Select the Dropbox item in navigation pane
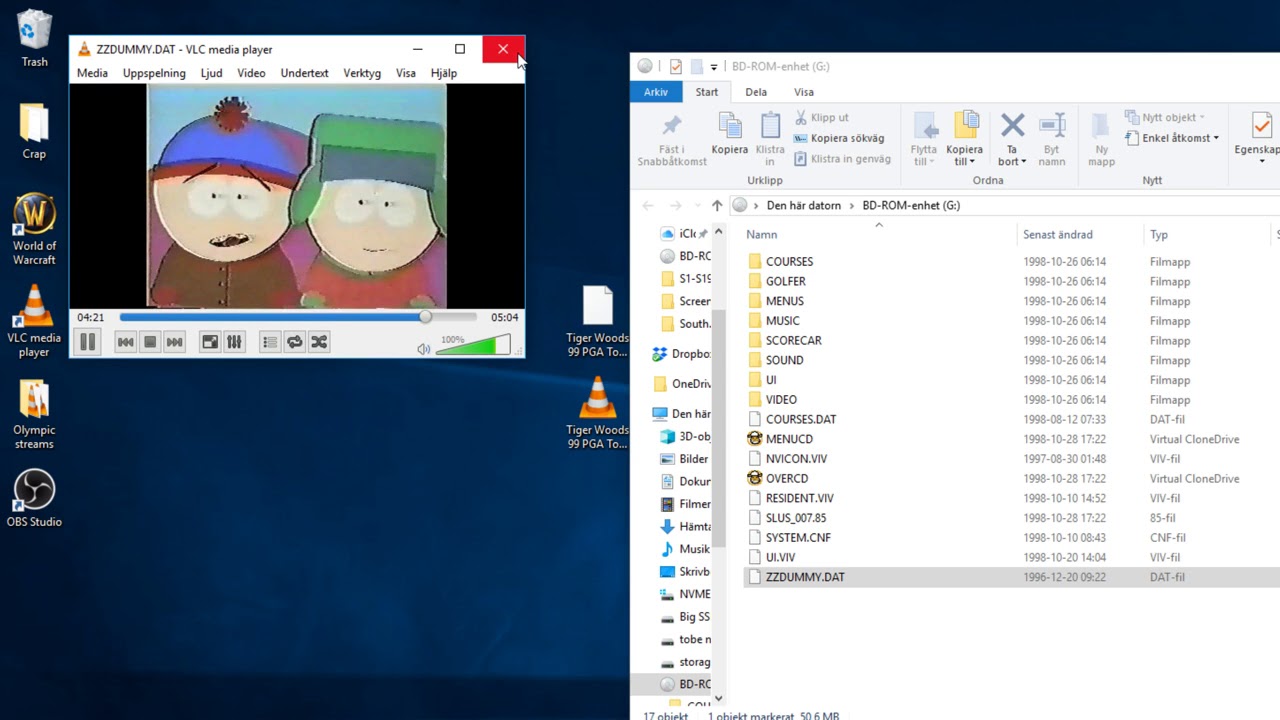The height and width of the screenshot is (720, 1280). click(x=681, y=354)
